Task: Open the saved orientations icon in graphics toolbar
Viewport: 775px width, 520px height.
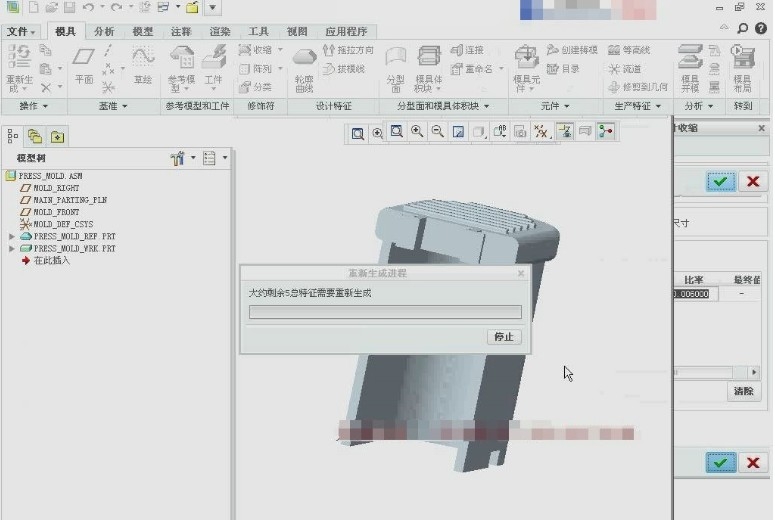Action: (x=500, y=131)
